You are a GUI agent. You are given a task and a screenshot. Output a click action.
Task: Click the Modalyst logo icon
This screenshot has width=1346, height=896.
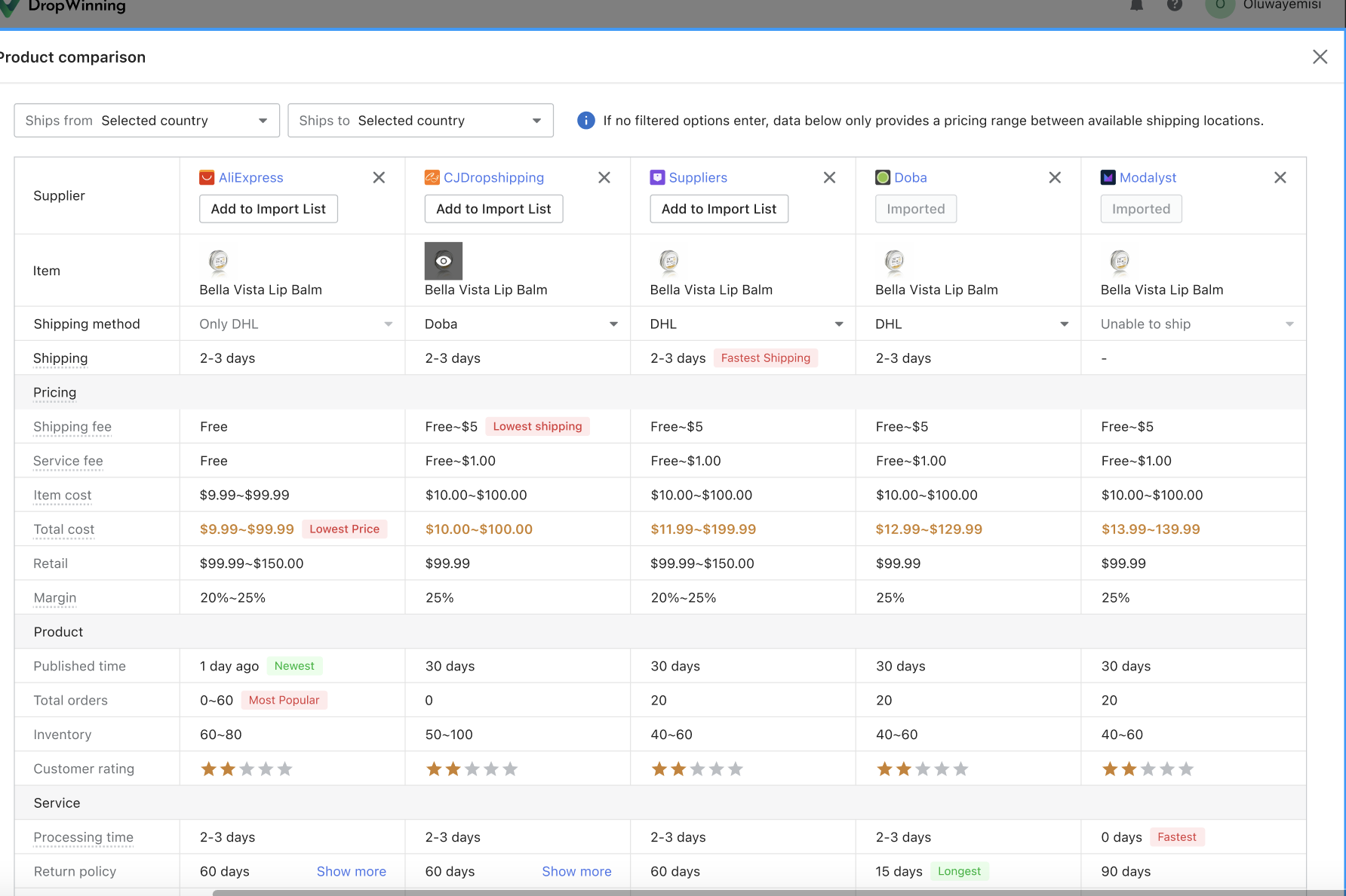tap(1108, 177)
